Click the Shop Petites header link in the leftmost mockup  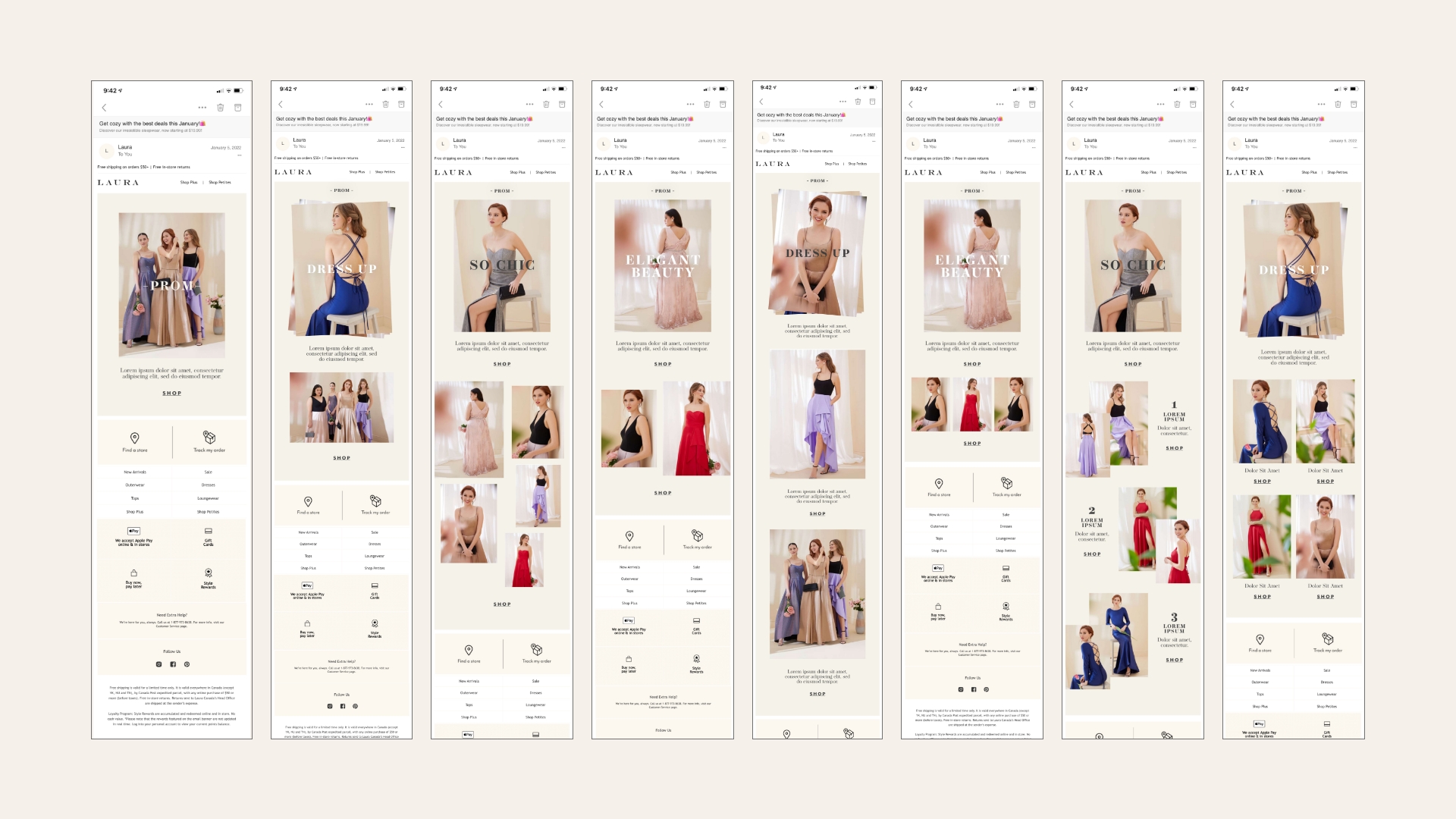[220, 183]
